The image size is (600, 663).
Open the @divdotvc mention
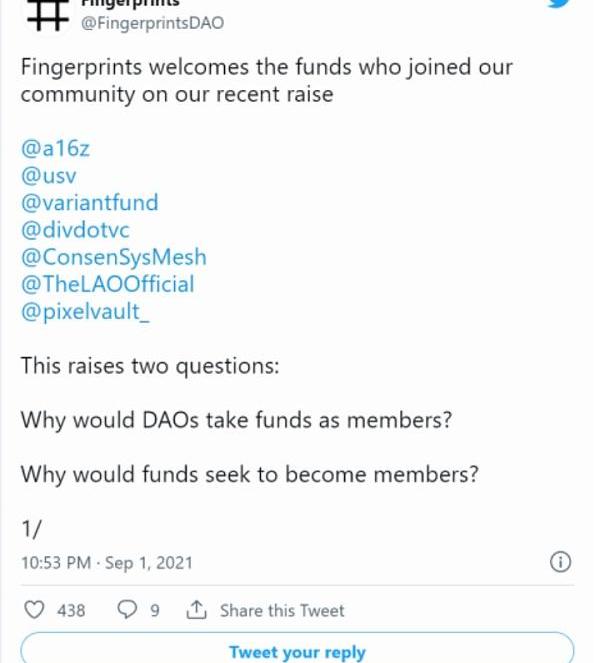(75, 230)
